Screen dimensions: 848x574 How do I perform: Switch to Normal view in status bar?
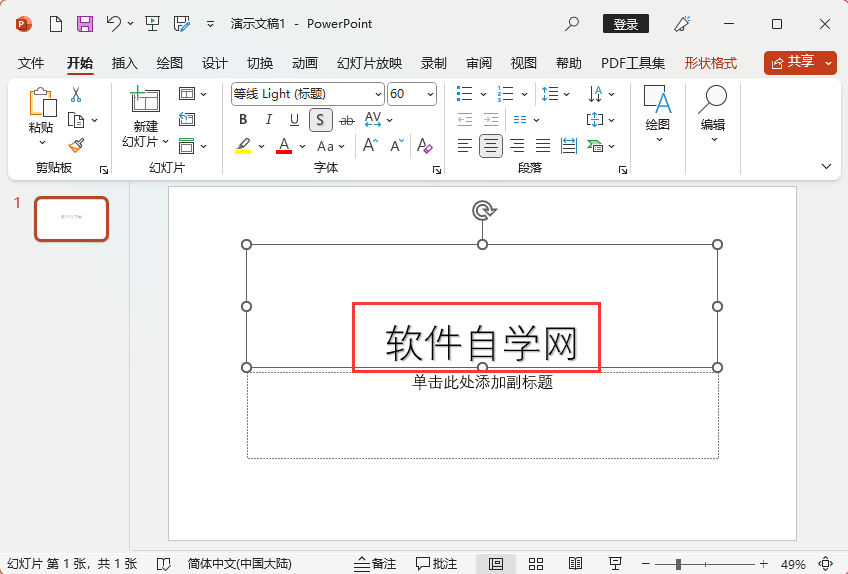point(496,564)
